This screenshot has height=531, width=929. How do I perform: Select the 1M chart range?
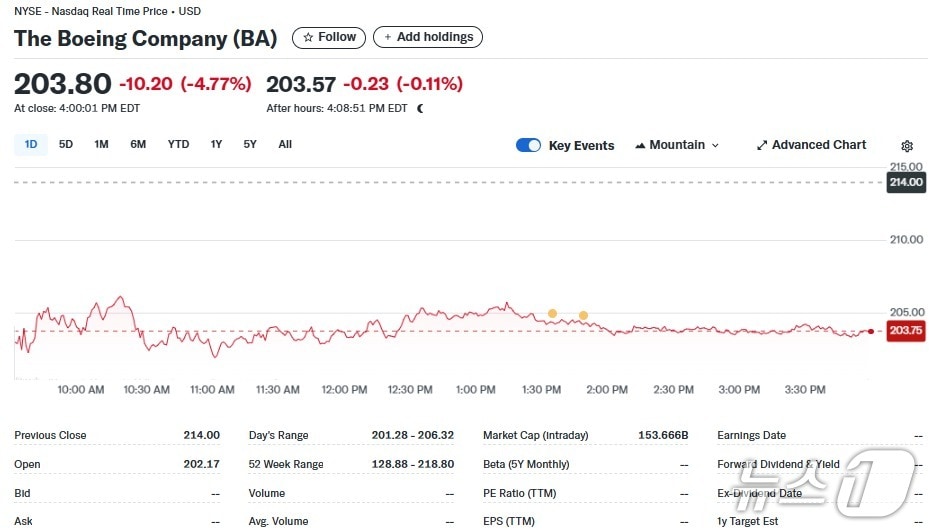point(101,144)
